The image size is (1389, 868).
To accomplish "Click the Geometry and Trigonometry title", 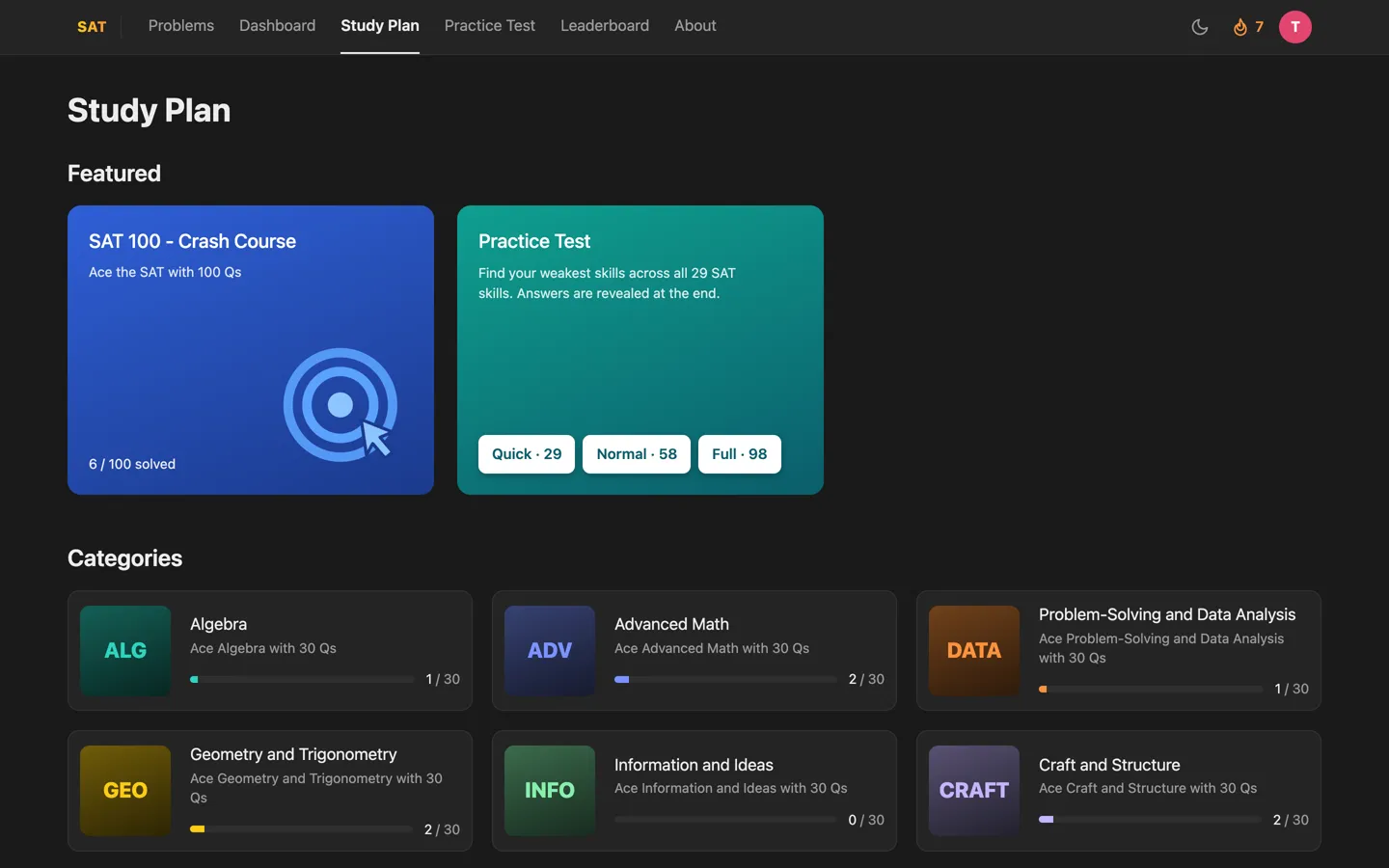I will (x=293, y=754).
